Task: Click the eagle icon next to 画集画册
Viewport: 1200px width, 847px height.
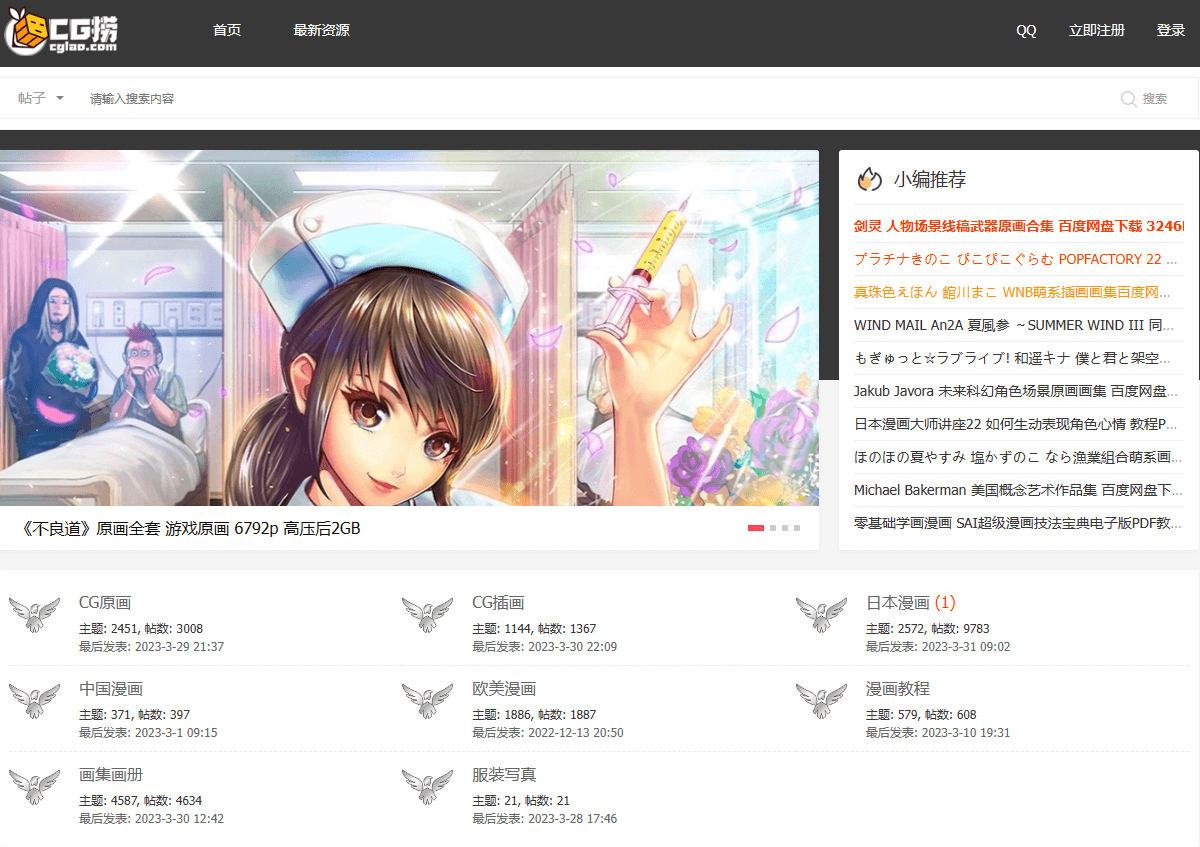Action: tap(34, 786)
